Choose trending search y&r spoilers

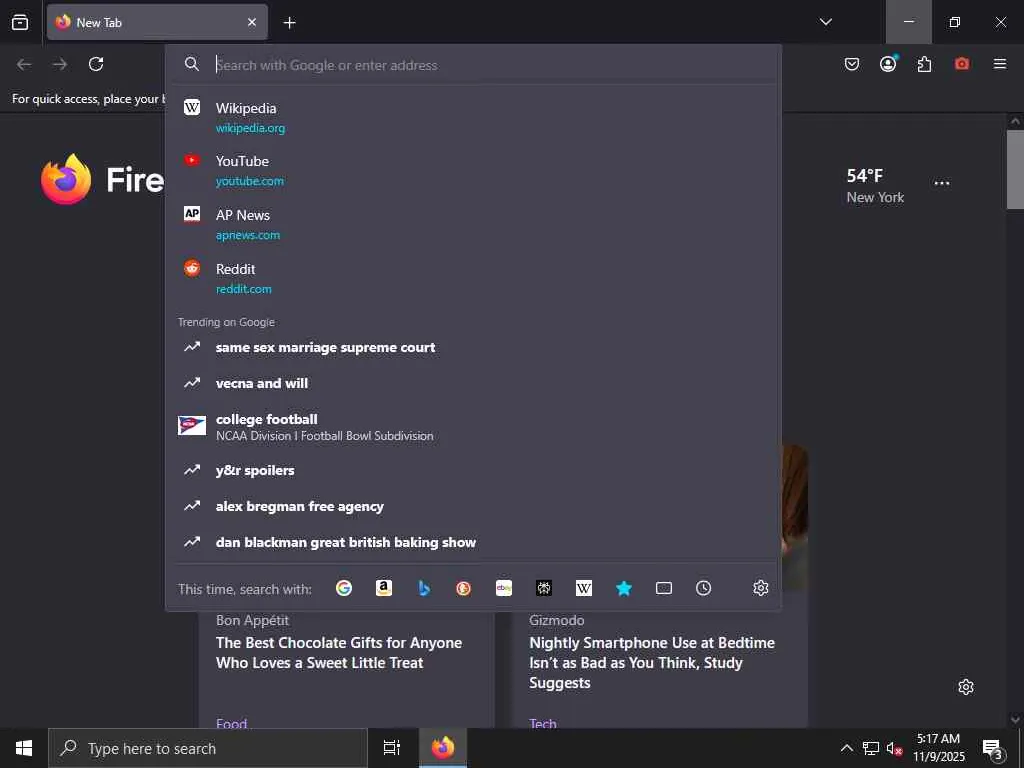point(473,470)
